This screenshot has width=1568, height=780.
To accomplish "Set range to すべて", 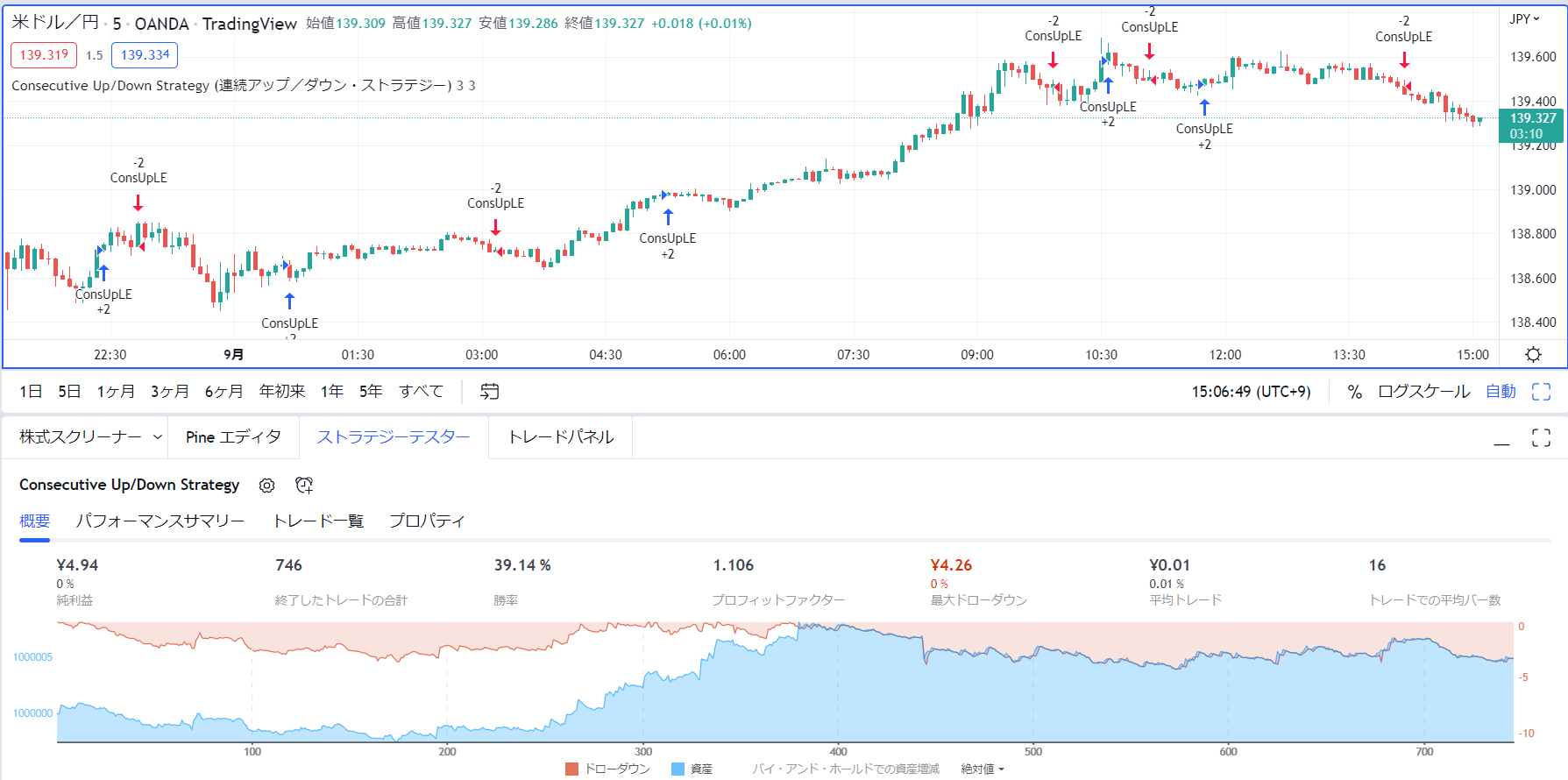I will pos(421,392).
